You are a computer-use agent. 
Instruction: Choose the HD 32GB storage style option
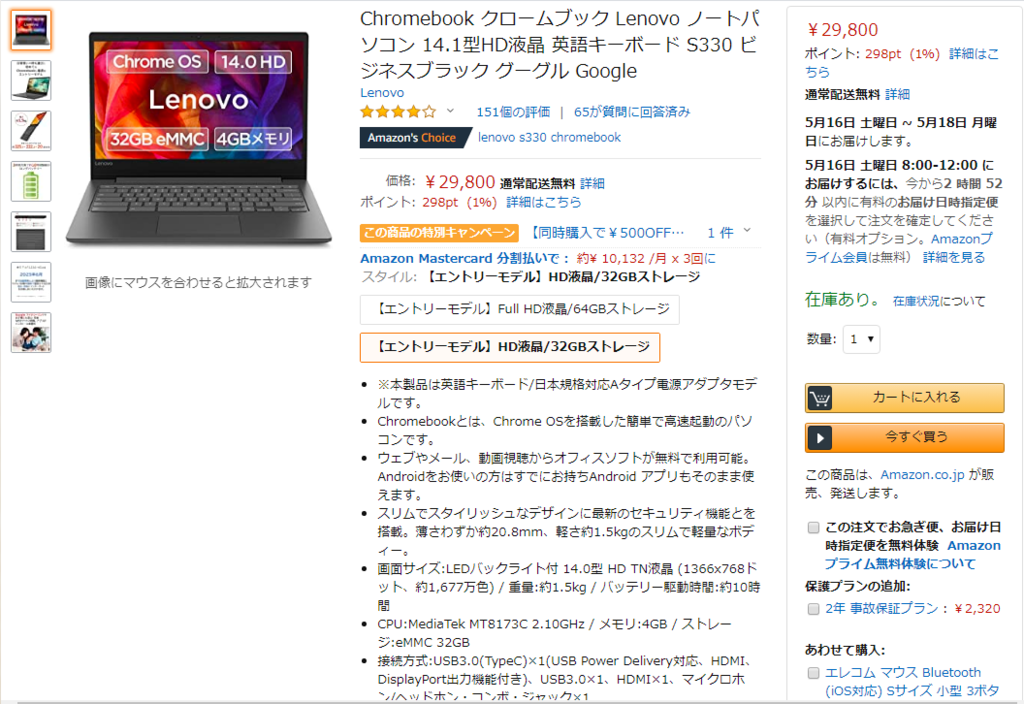(x=510, y=347)
